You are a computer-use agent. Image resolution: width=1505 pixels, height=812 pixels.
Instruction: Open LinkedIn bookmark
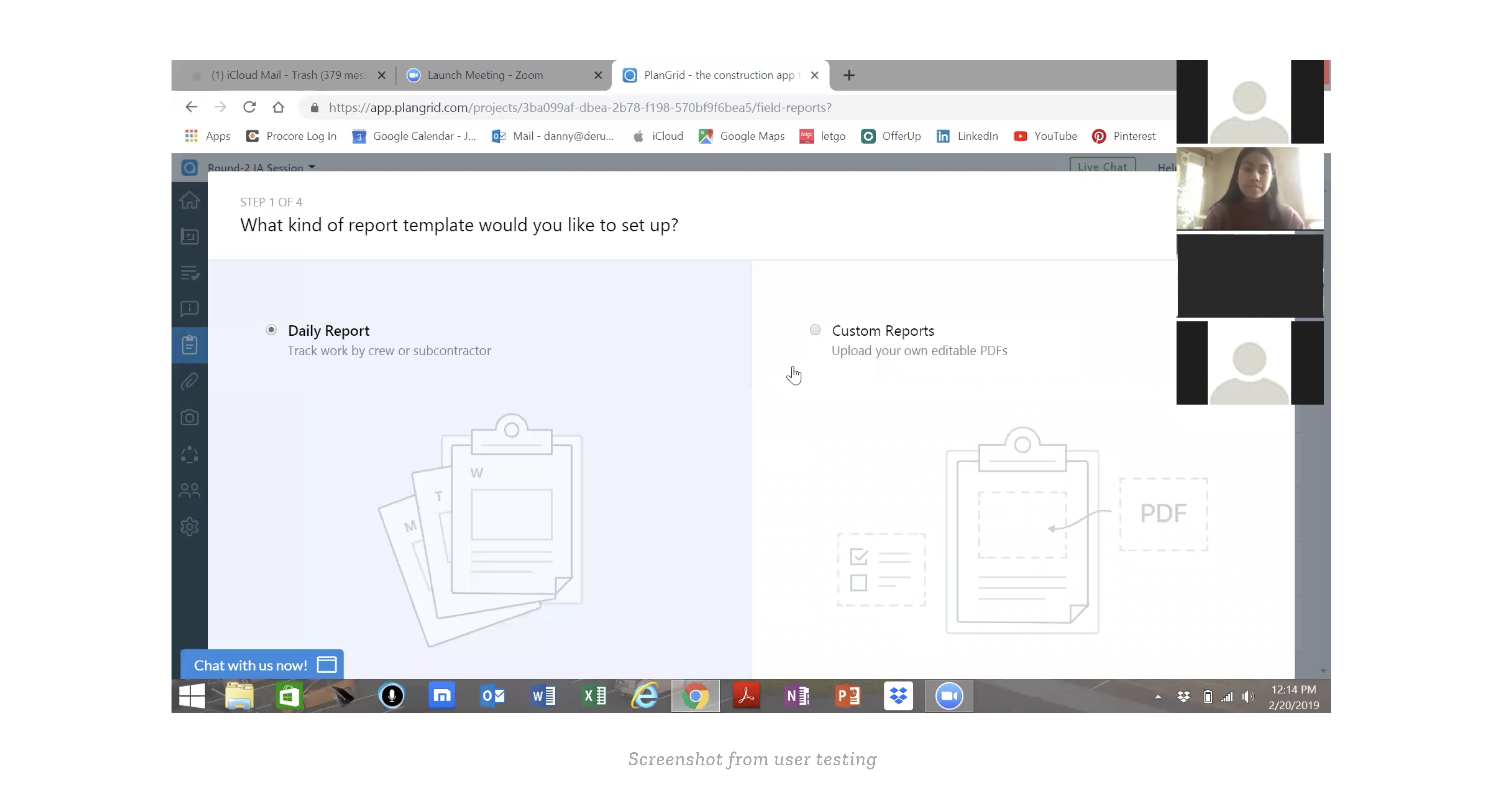(967, 136)
